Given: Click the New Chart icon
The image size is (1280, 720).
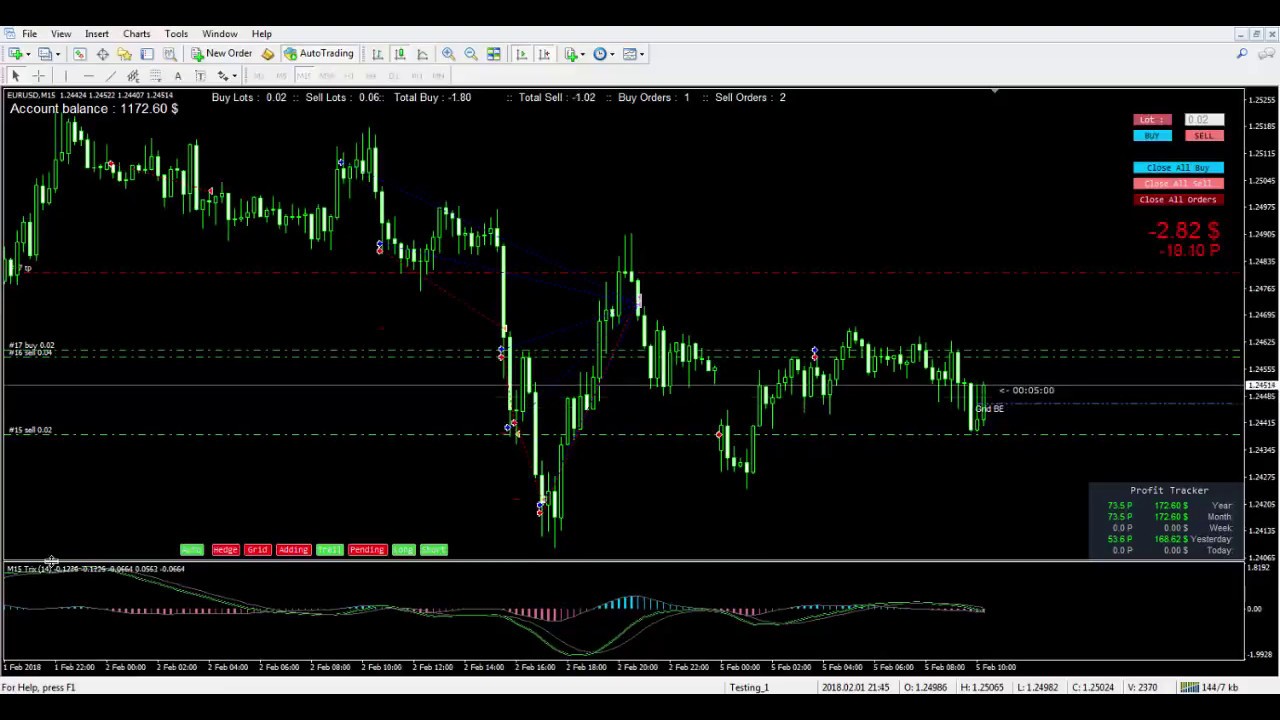Looking at the screenshot, I should pyautogui.click(x=16, y=54).
